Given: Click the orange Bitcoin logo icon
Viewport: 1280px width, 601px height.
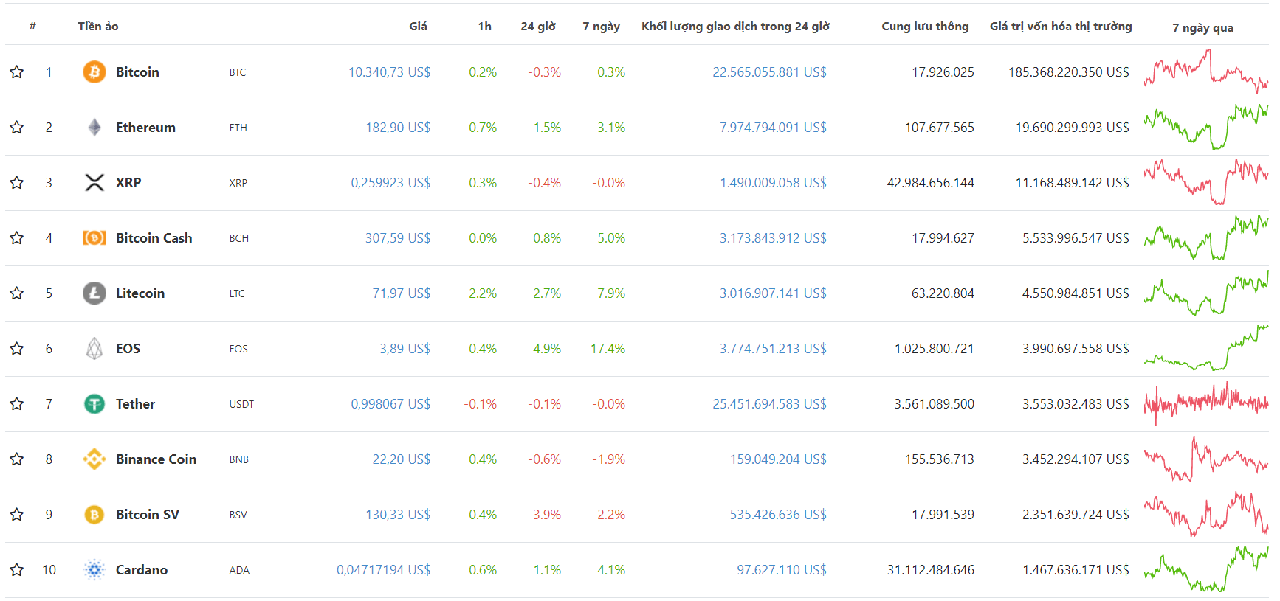Looking at the screenshot, I should click(94, 72).
